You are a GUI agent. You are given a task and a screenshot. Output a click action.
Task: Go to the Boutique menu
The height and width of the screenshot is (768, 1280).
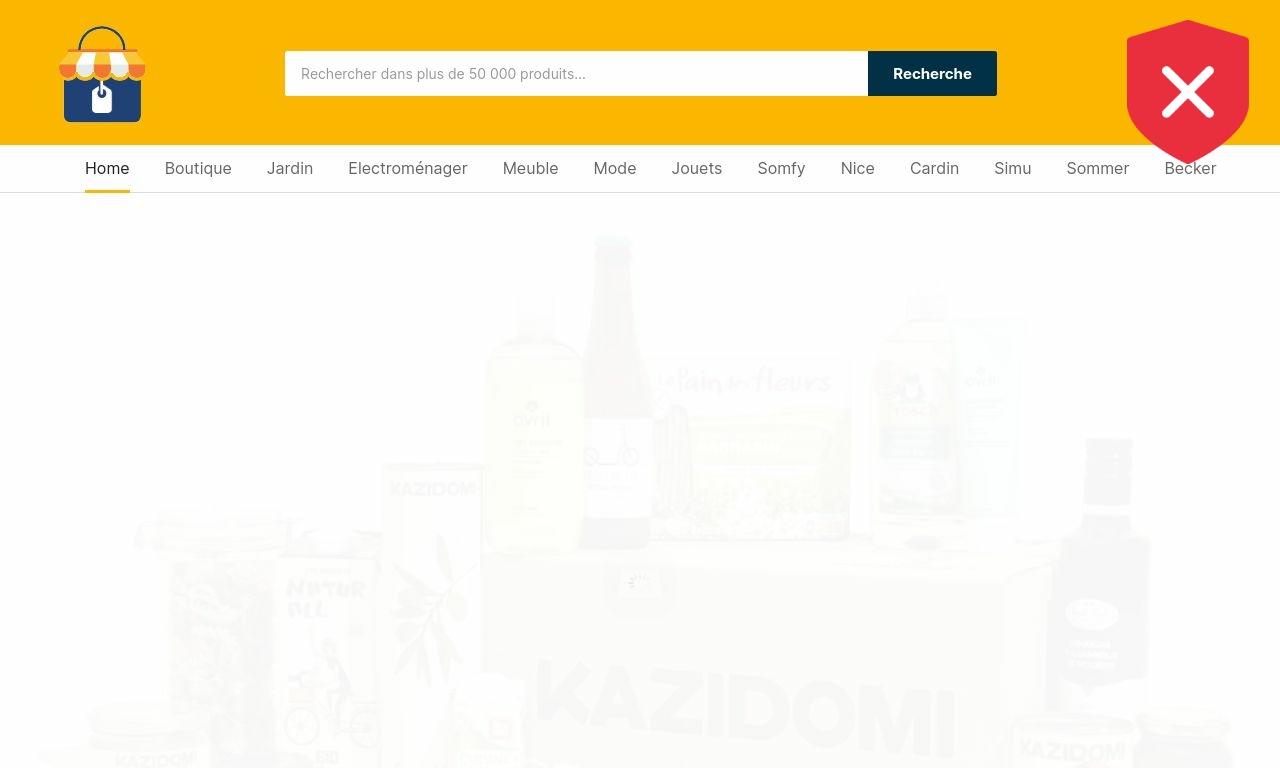coord(198,169)
